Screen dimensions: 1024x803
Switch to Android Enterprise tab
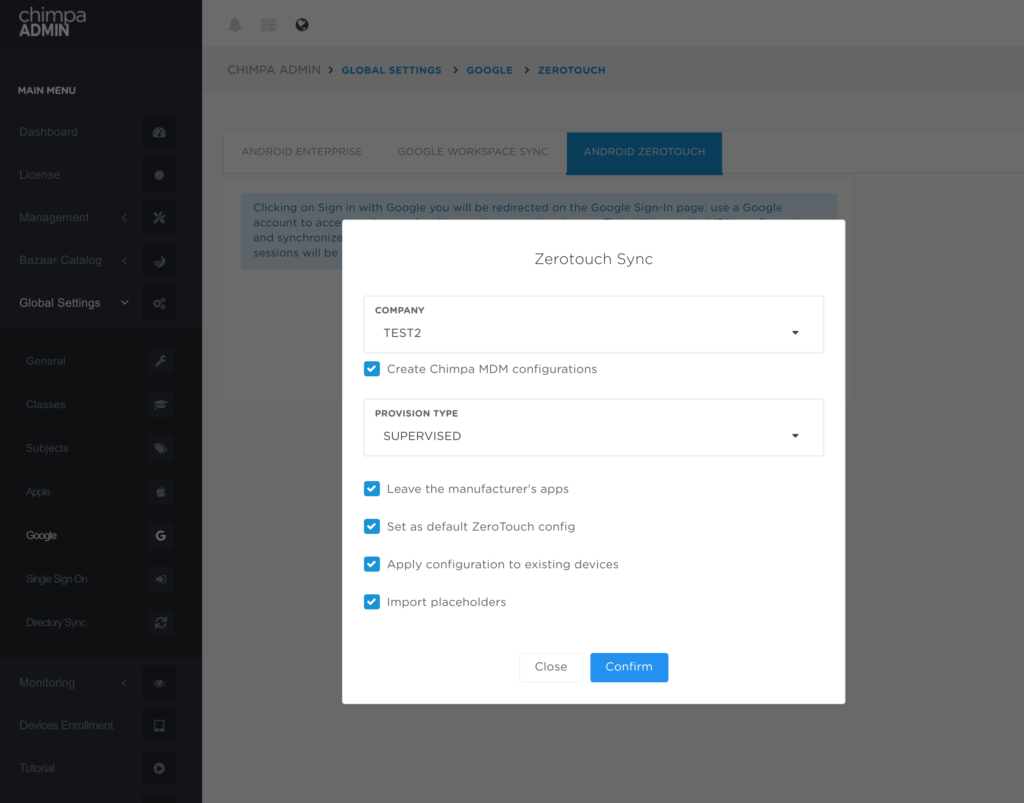click(x=302, y=152)
